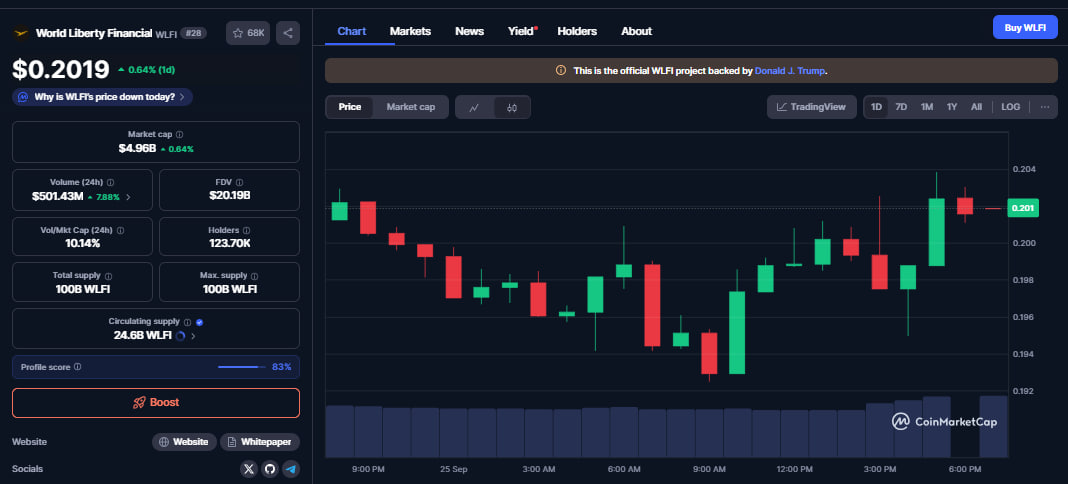1068x484 pixels.
Task: Open News tab
Action: 469,31
